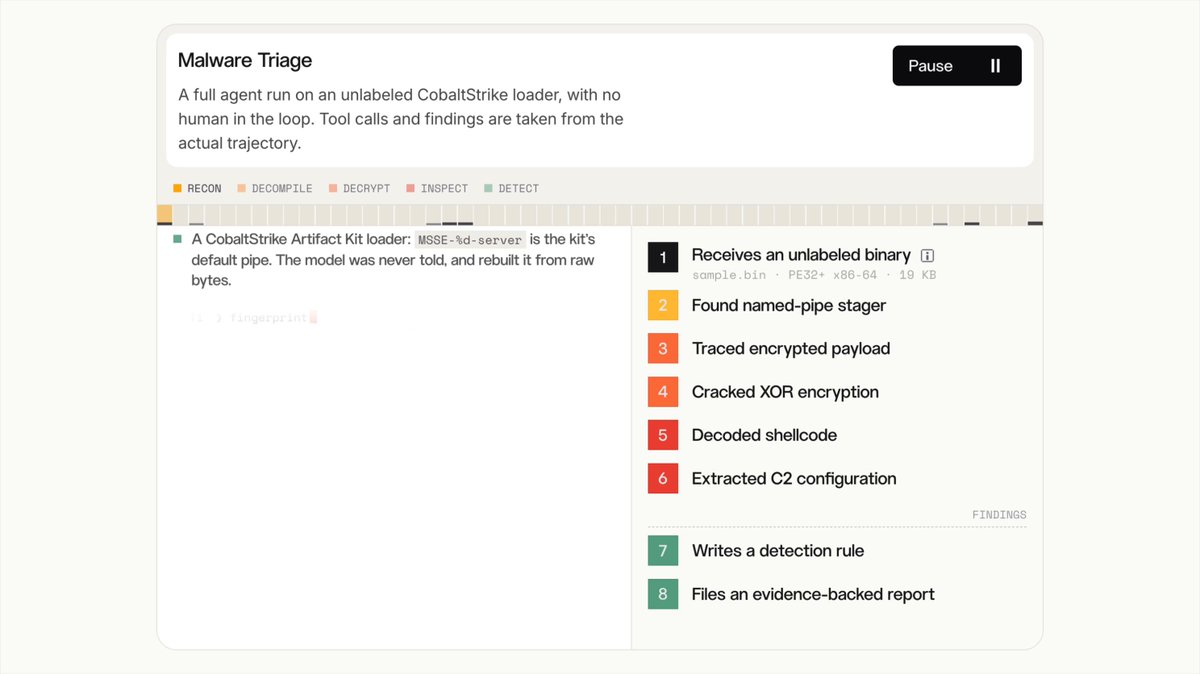Open Files an evidence-backed report step
Viewport: 1200px width, 674px height.
click(x=813, y=594)
